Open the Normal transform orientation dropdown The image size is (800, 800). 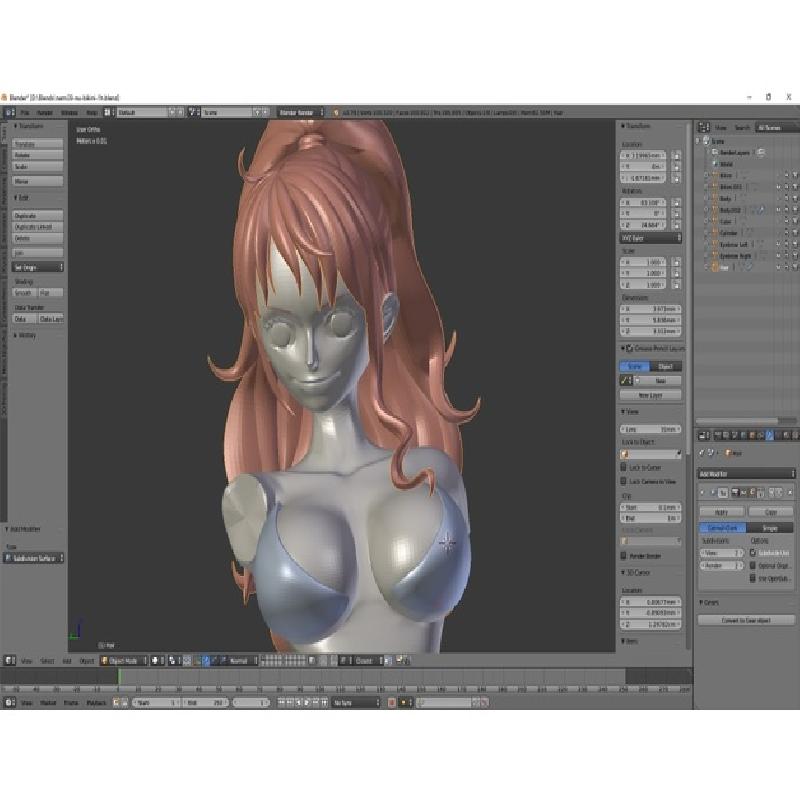pos(239,661)
